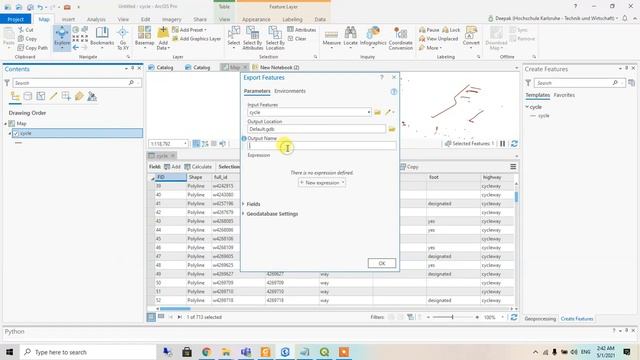Switch Contents to List By Labeling
The height and width of the screenshot is (360, 640).
tap(79, 96)
